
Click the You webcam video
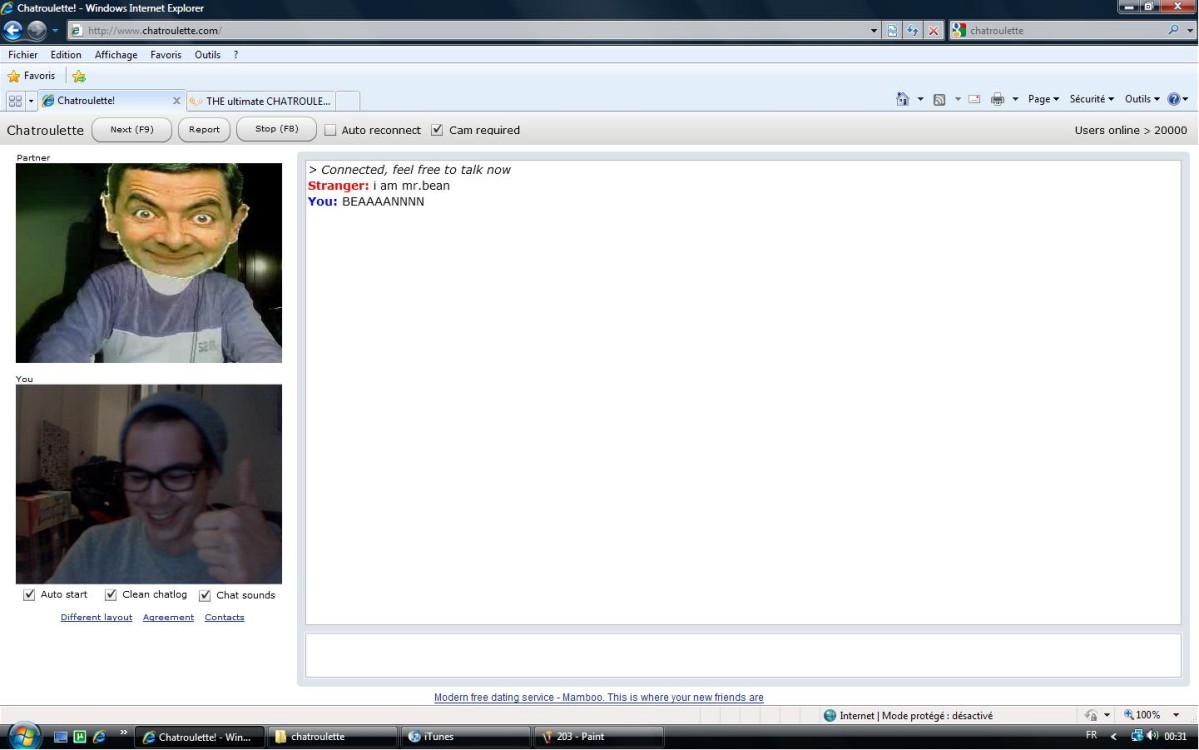point(149,484)
